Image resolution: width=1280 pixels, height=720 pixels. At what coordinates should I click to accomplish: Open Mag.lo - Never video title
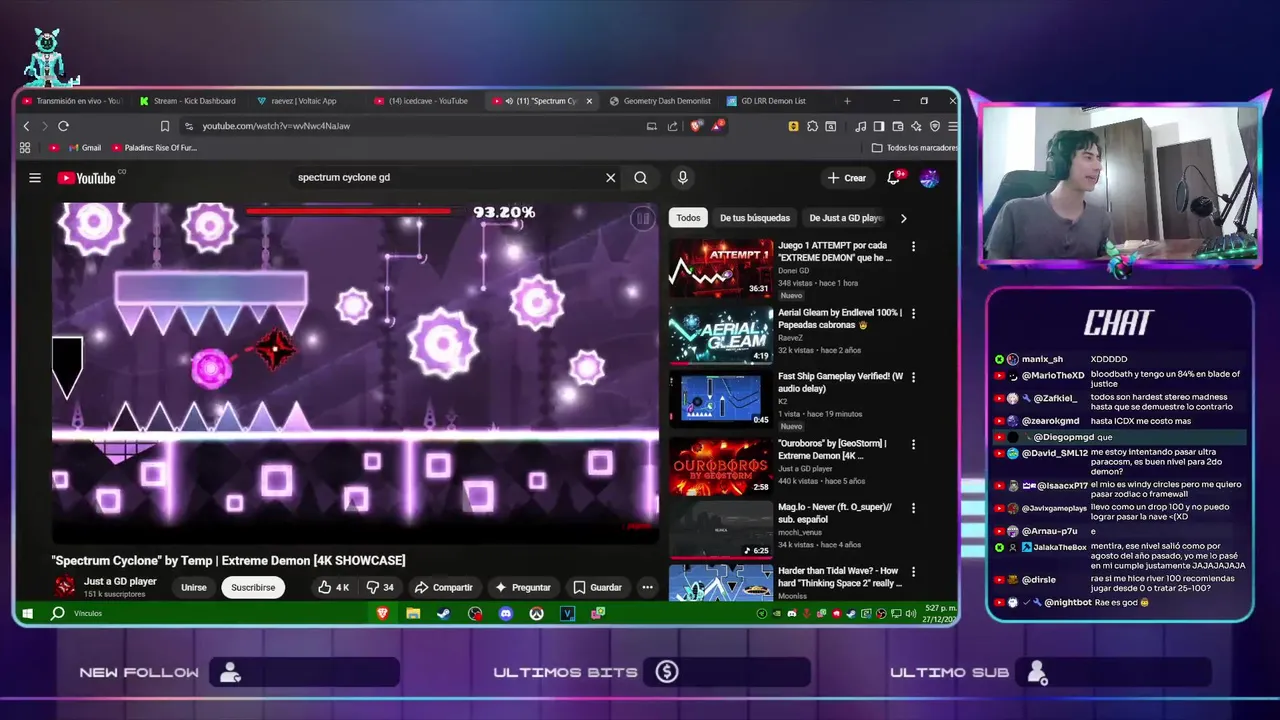pos(835,513)
